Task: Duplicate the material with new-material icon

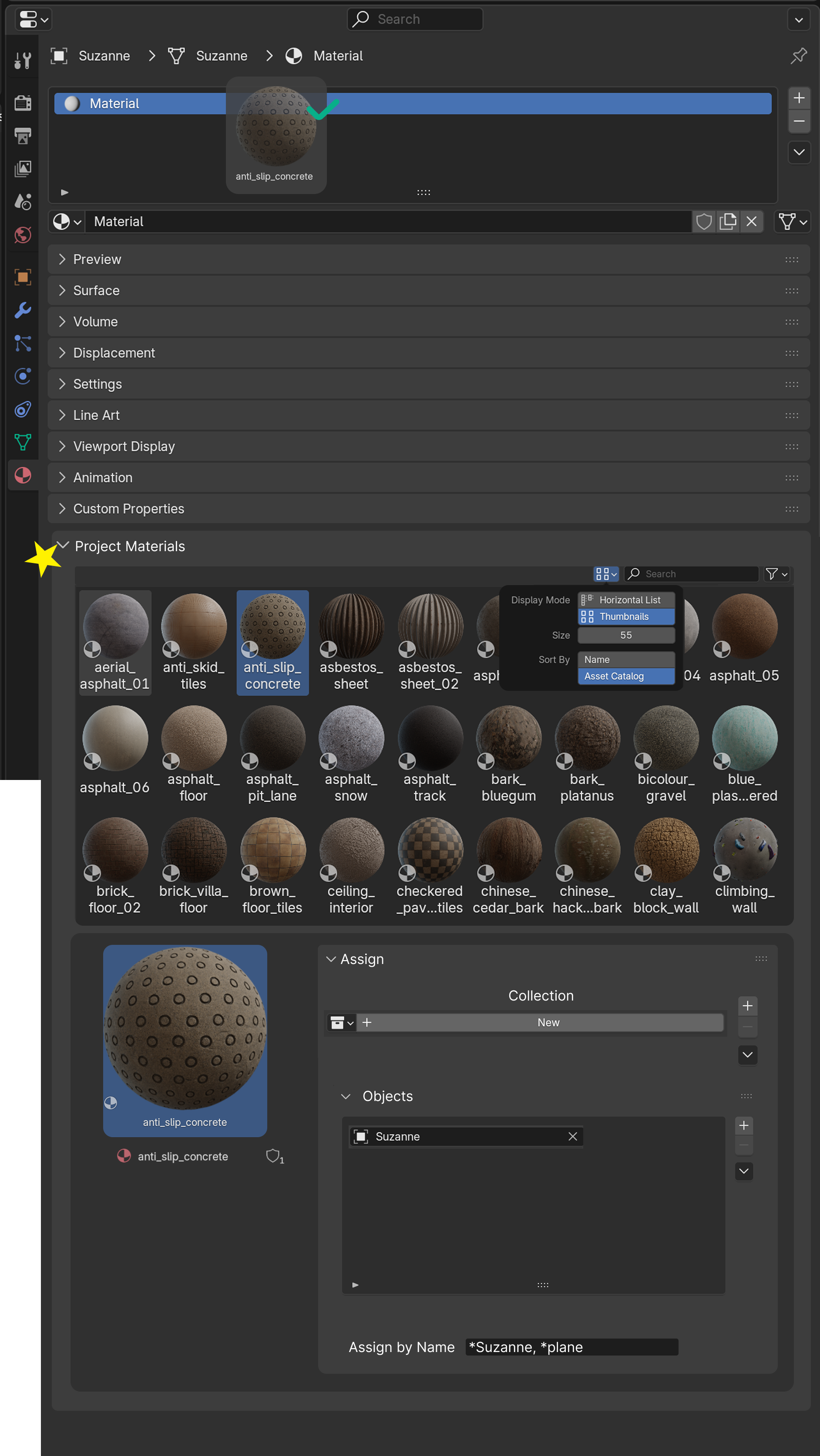Action: click(x=728, y=221)
